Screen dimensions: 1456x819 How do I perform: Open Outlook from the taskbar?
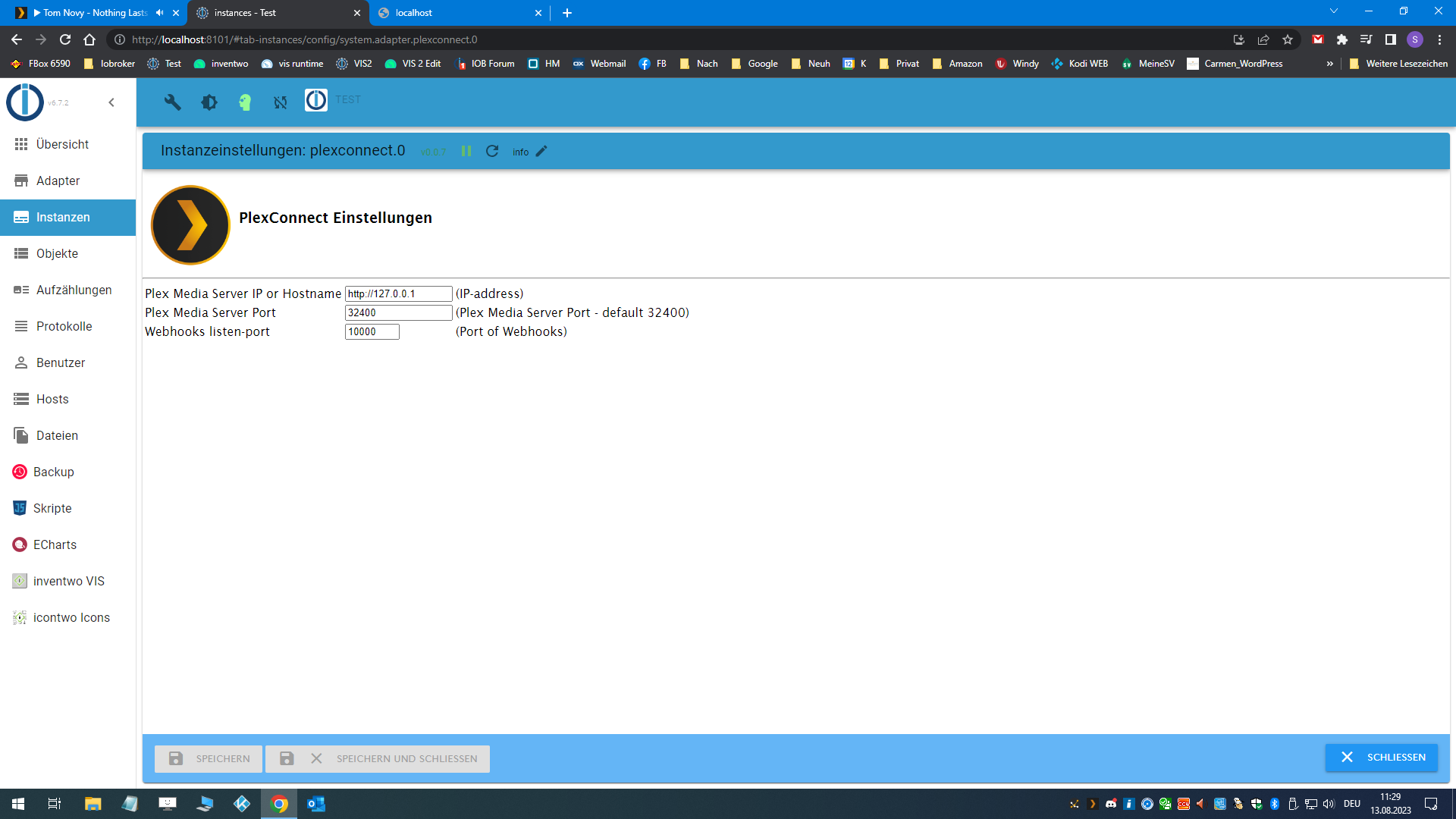(316, 804)
